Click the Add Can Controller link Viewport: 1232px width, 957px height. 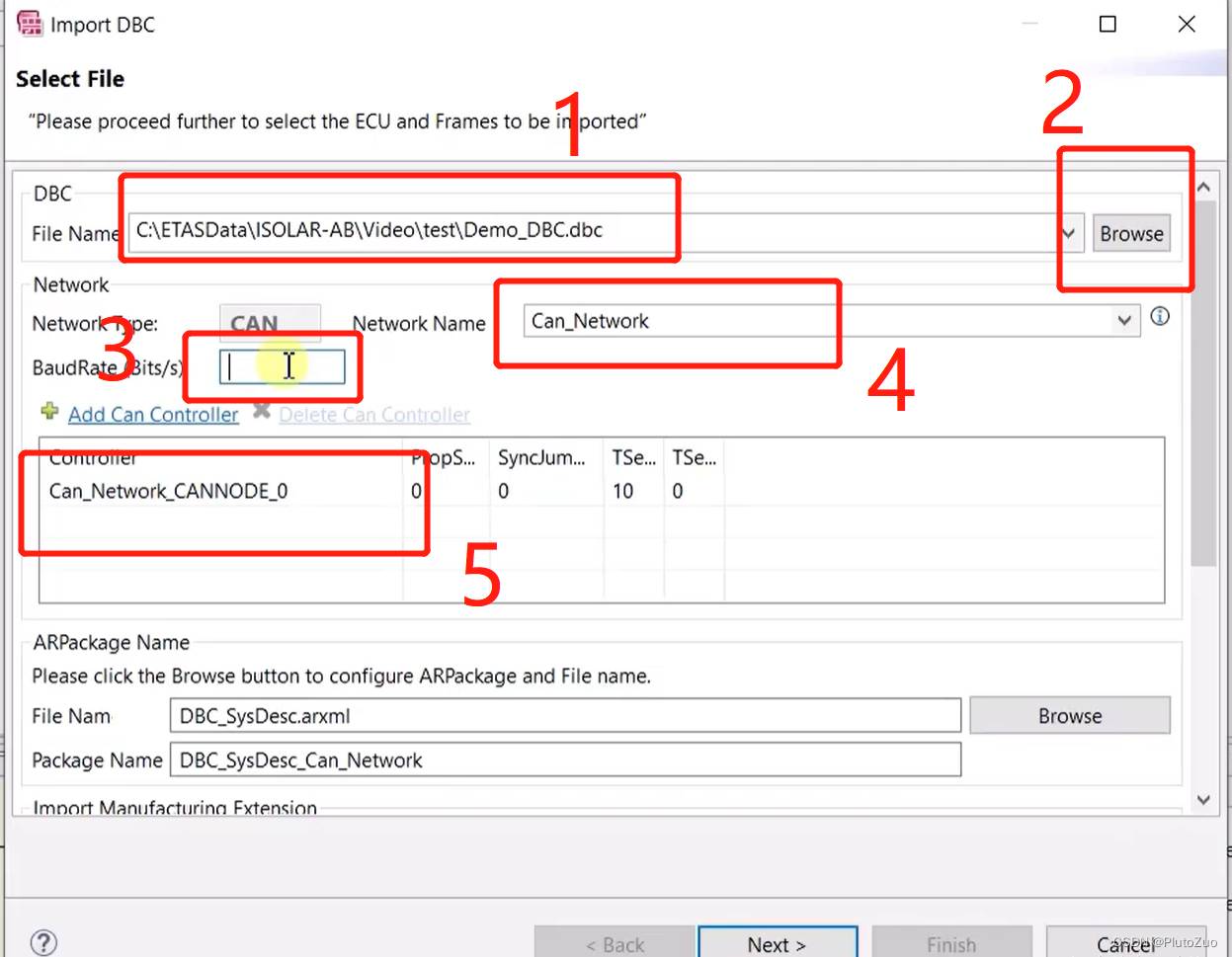point(153,415)
